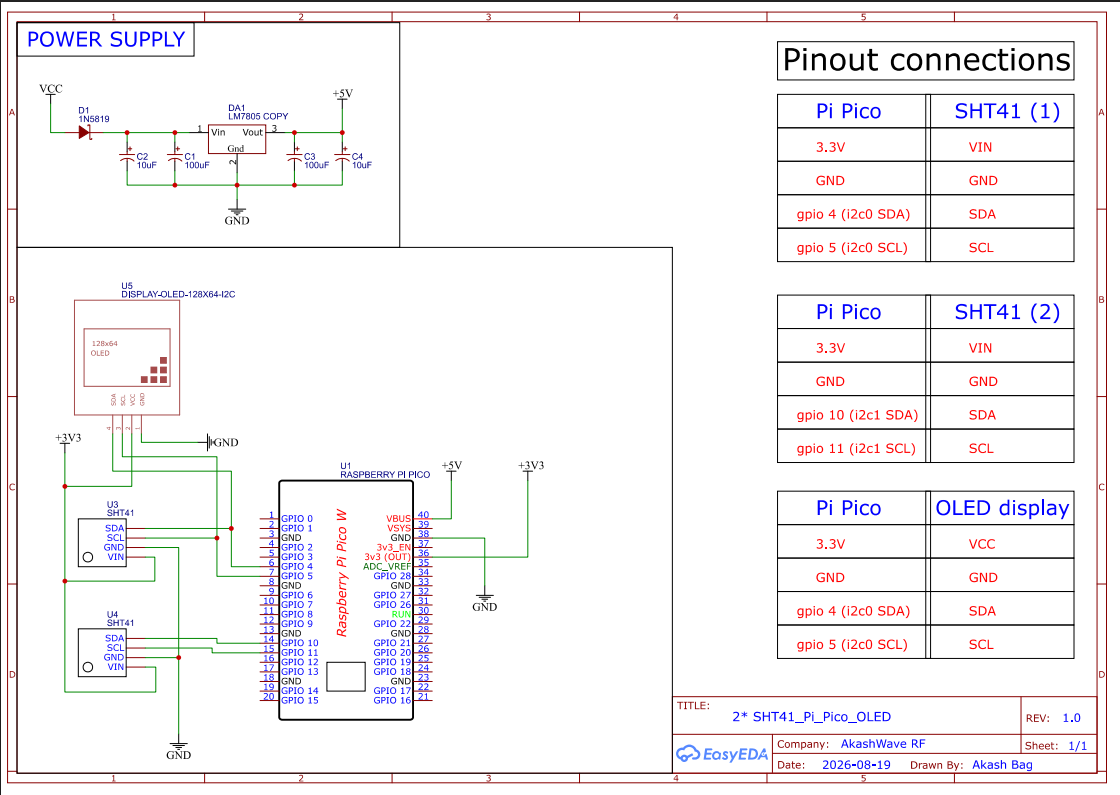Click the LM7805 COPY part label
This screenshot has height=795, width=1120.
258,116
